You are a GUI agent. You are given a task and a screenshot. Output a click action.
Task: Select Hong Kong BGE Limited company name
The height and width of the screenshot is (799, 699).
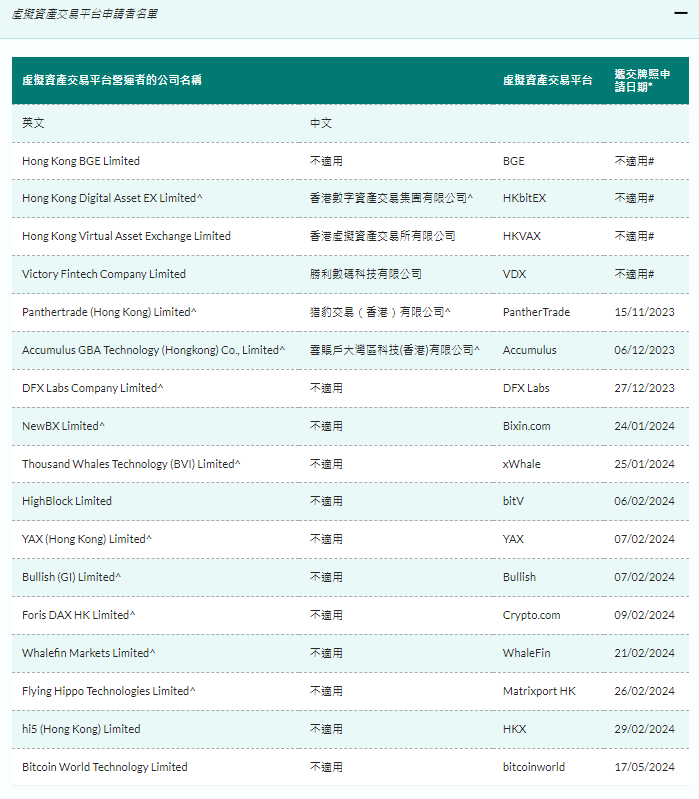pos(80,161)
